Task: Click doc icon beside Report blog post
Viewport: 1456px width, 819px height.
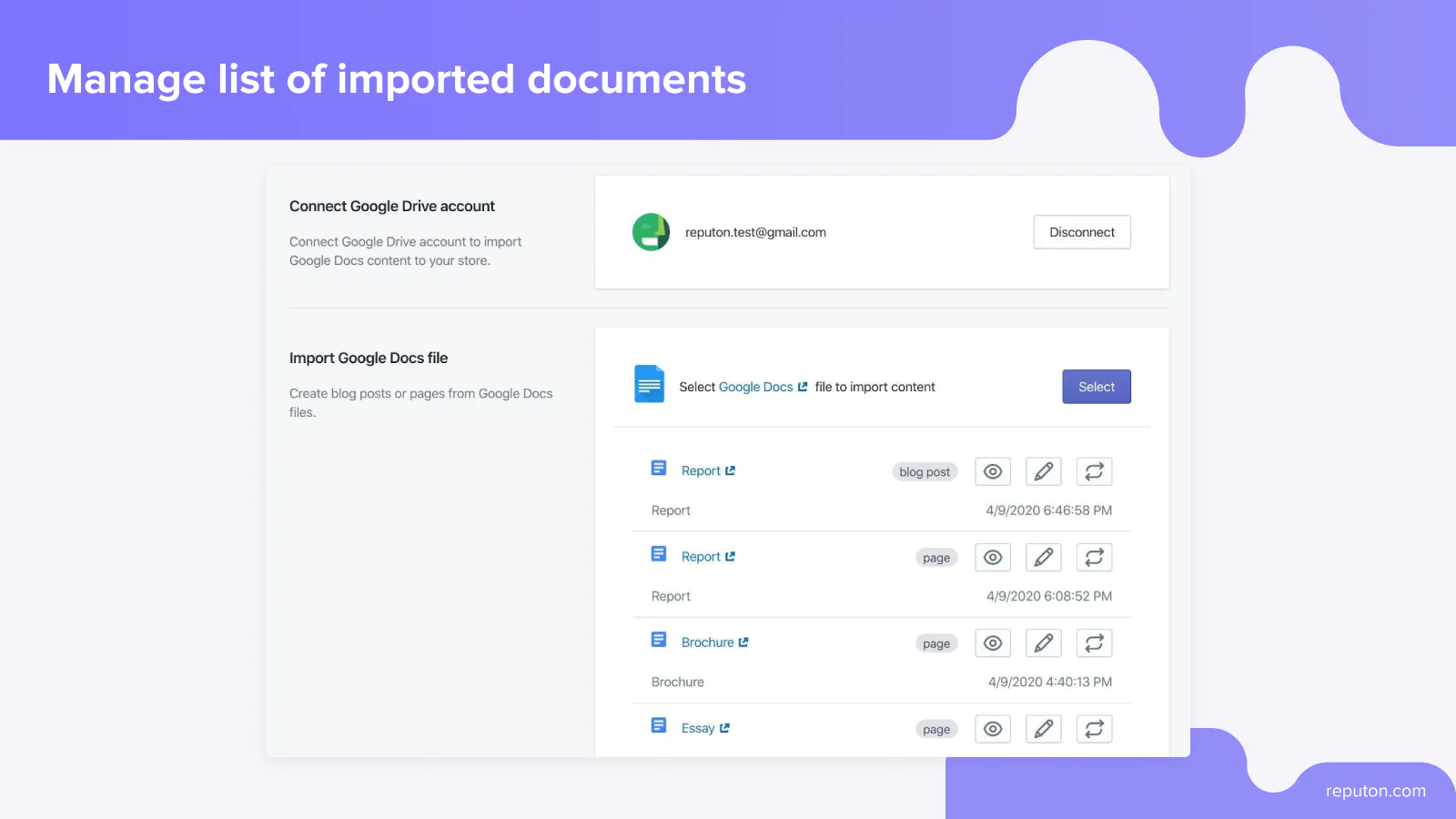Action: (x=659, y=468)
